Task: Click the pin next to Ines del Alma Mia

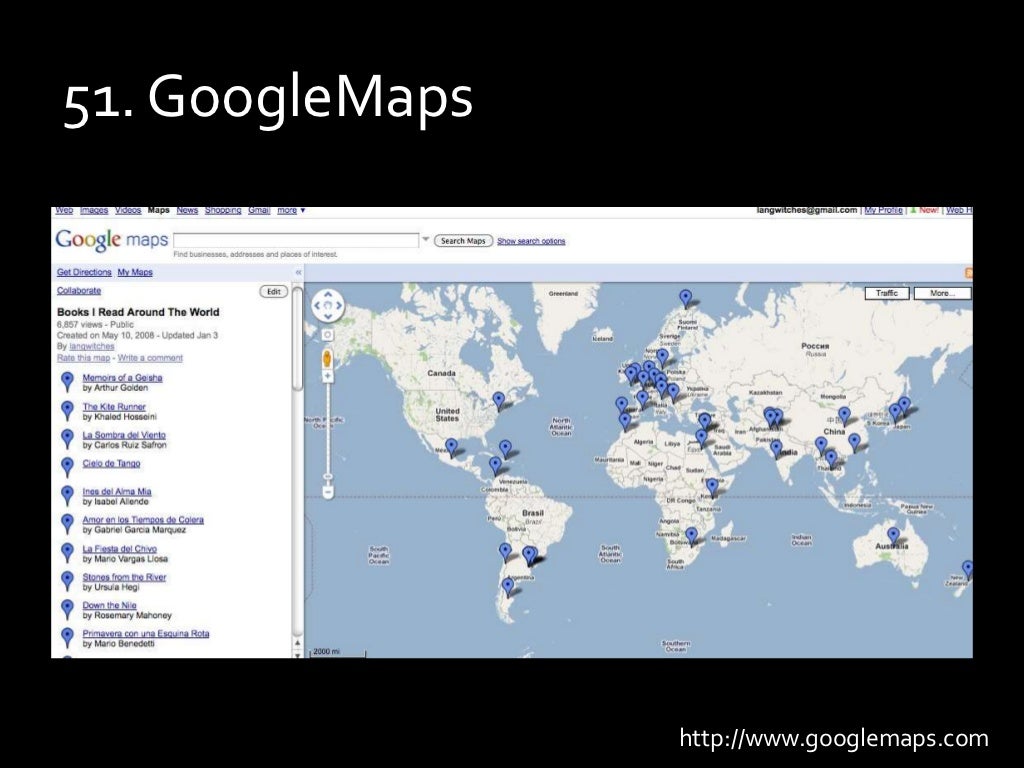Action: [67, 495]
